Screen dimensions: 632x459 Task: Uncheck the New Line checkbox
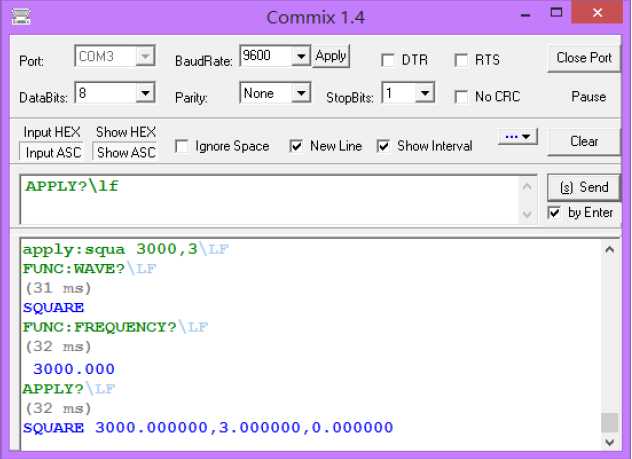[x=296, y=146]
